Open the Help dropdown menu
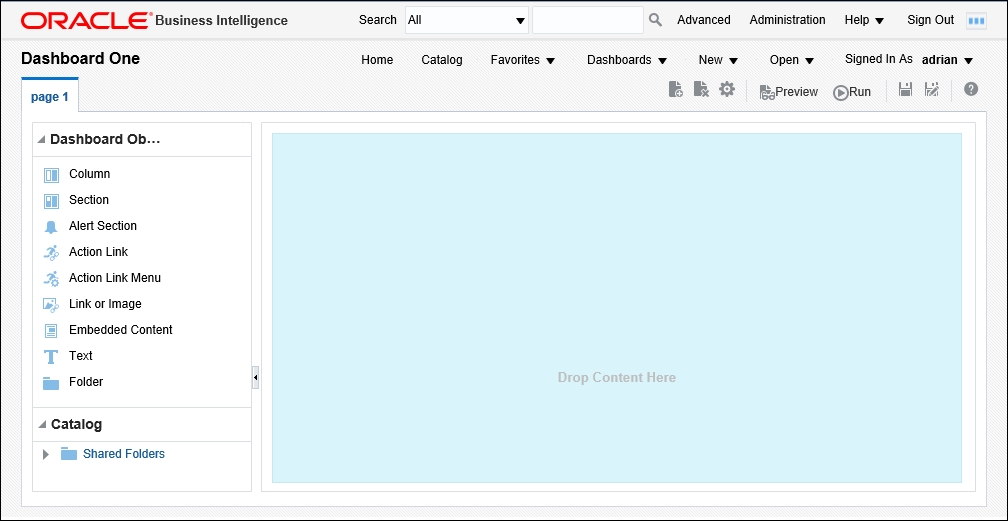Screen dimensions: 1008x521 point(864,20)
